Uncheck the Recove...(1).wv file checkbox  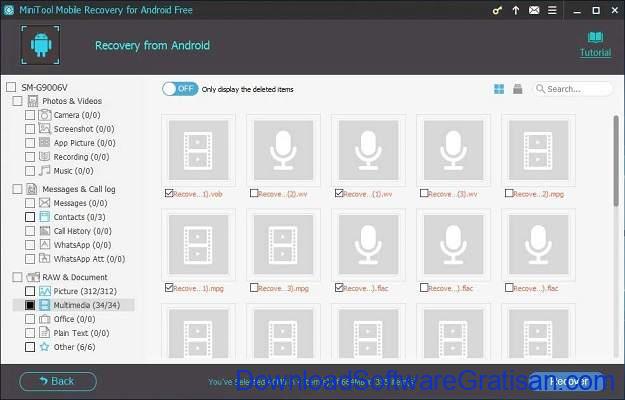pos(339,193)
